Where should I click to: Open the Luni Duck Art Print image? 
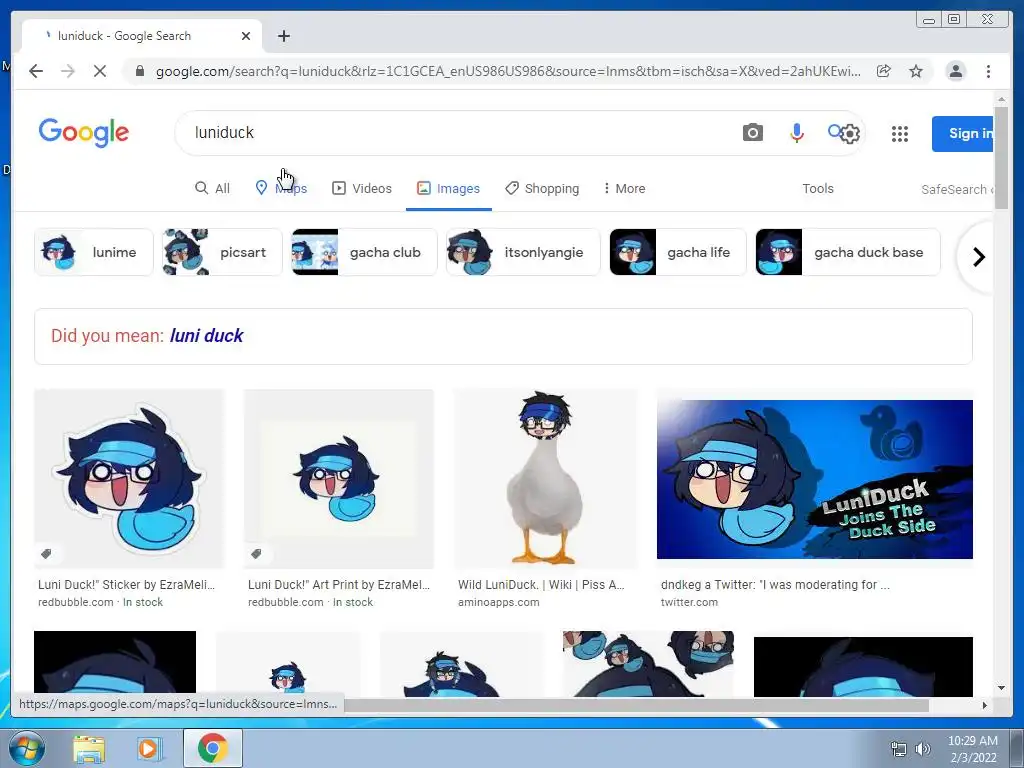coord(338,479)
